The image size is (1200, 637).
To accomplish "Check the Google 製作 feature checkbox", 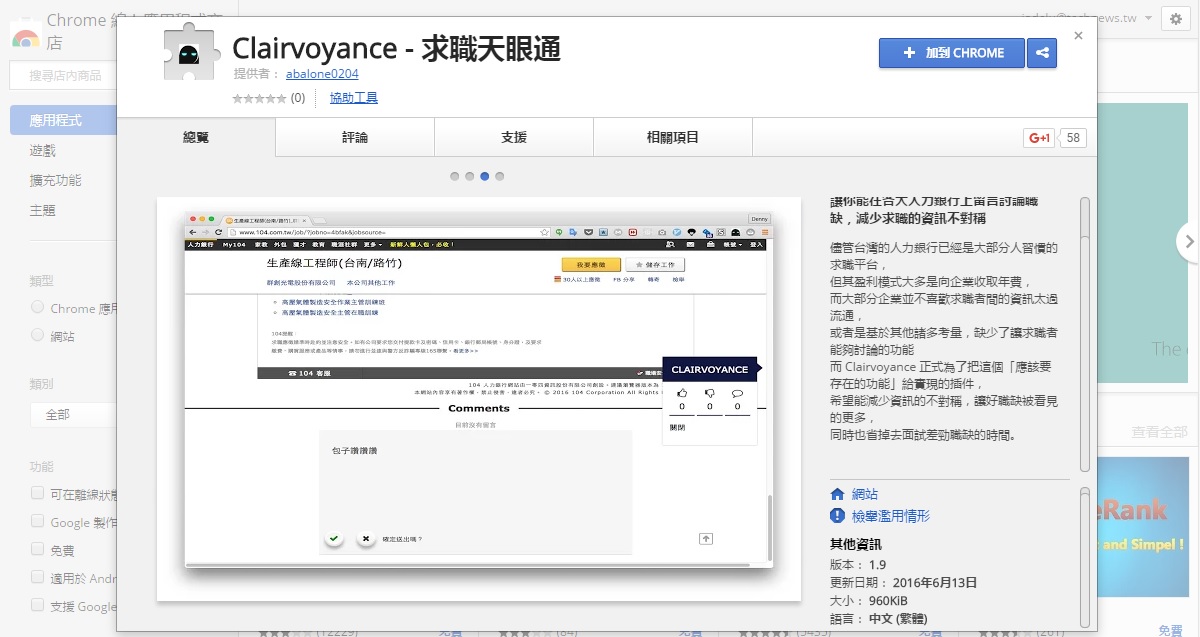I will coord(38,521).
